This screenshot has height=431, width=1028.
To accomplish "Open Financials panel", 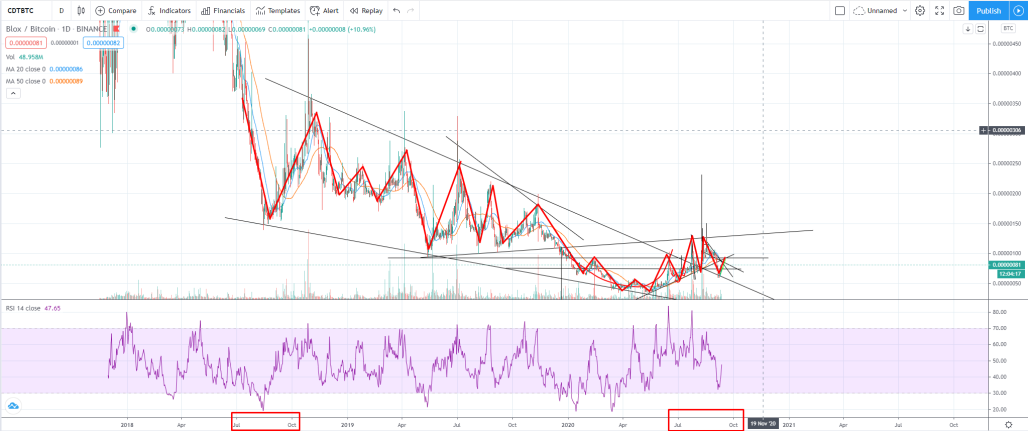I will [223, 10].
